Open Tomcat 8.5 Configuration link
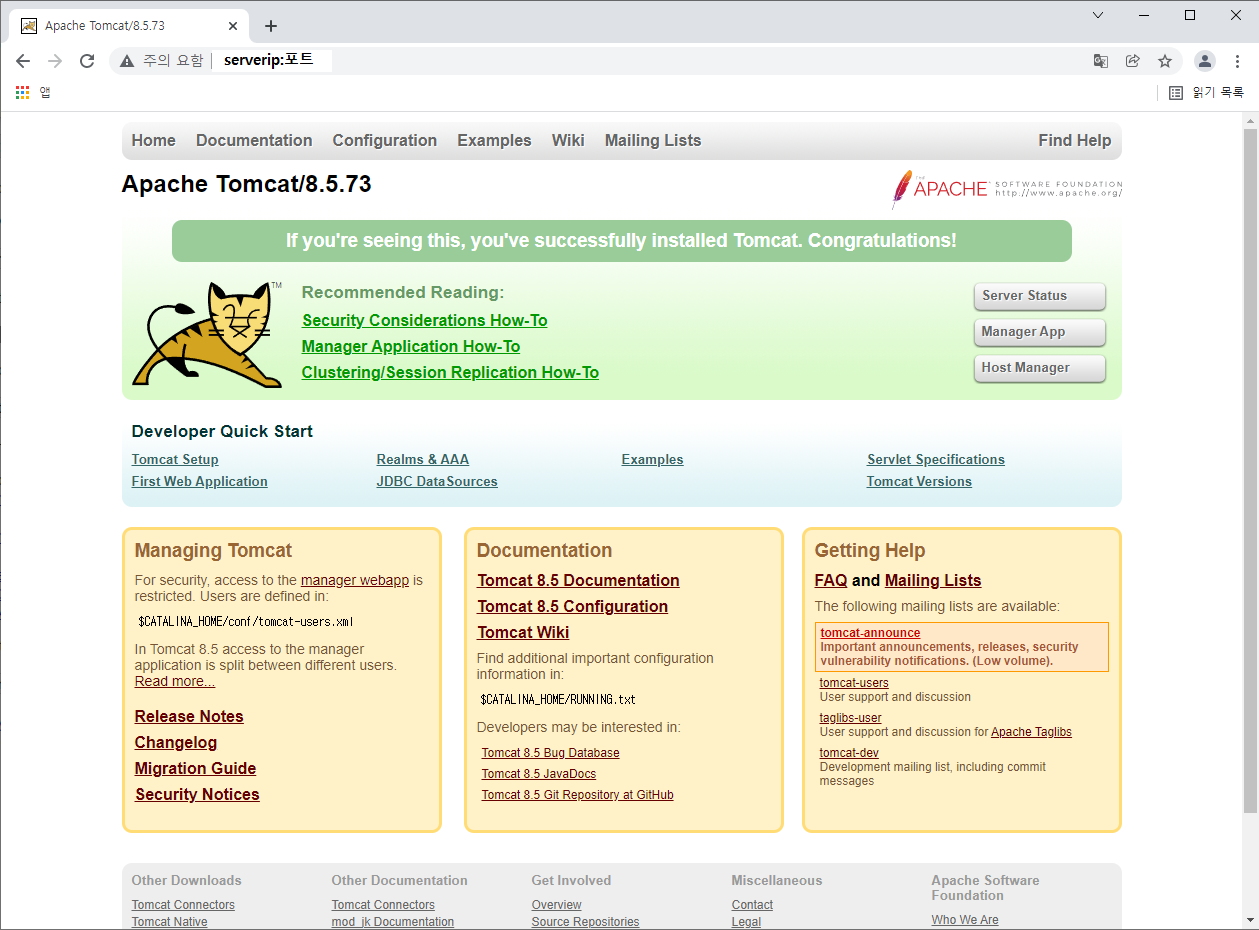Screen dimensions: 1259x930 click(x=572, y=607)
